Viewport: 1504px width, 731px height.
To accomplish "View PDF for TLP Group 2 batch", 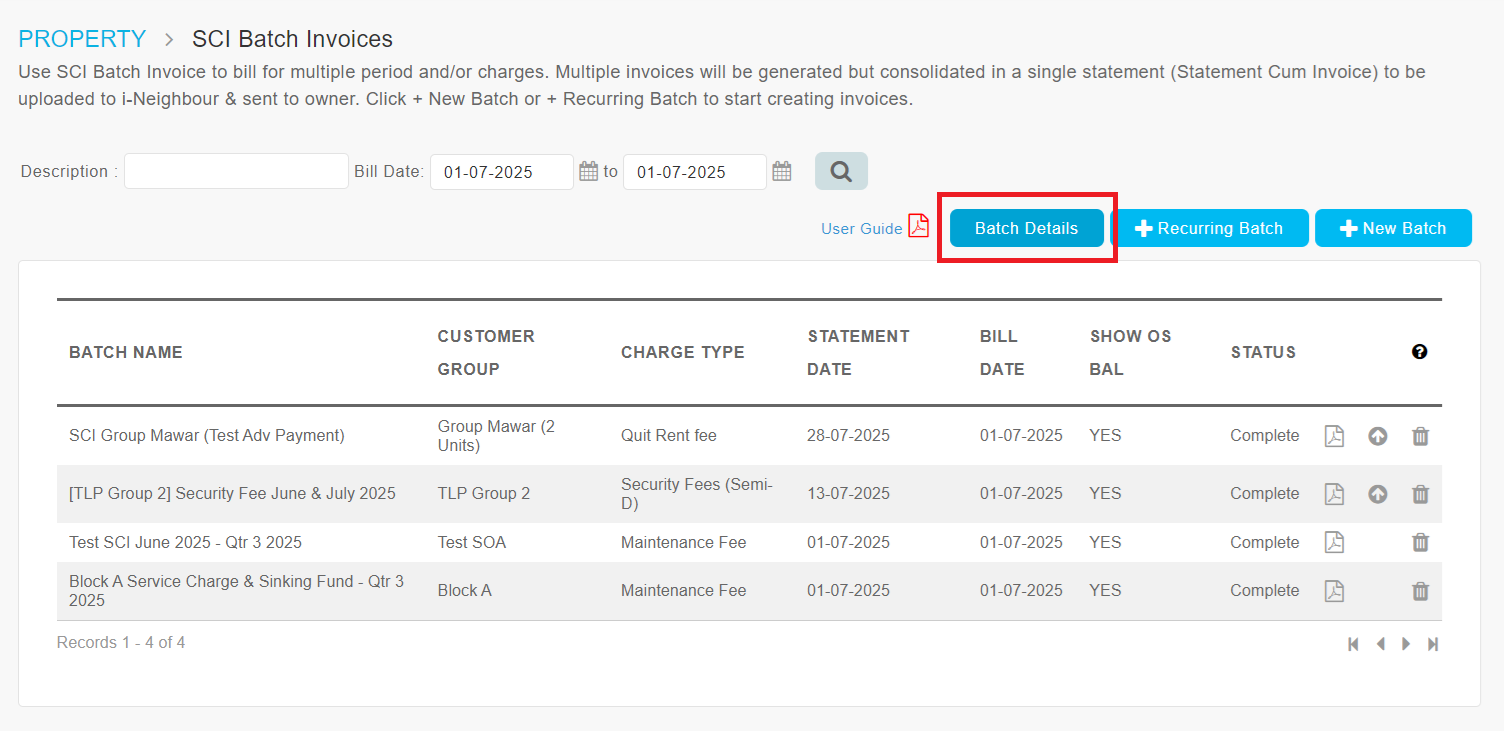I will point(1334,494).
